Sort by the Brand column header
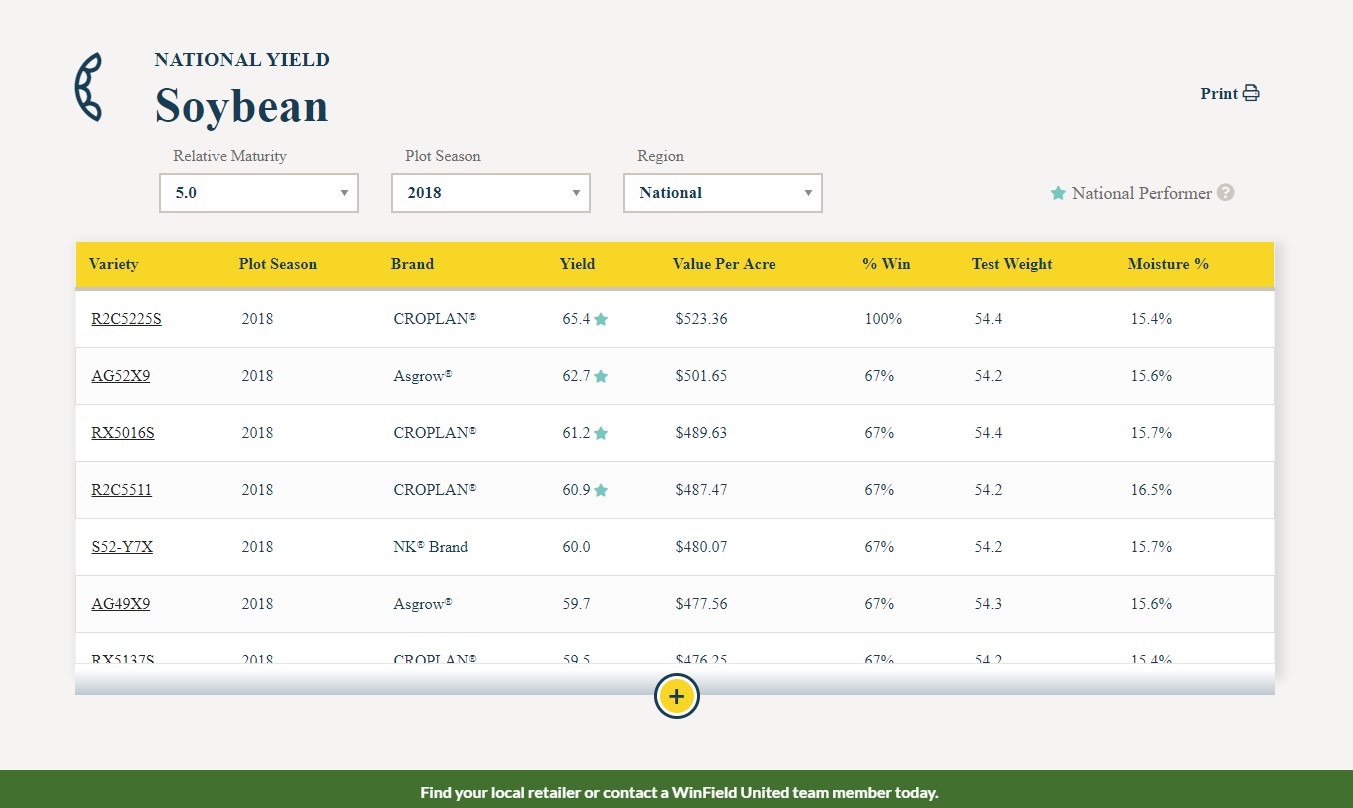This screenshot has width=1353, height=808. click(x=412, y=264)
